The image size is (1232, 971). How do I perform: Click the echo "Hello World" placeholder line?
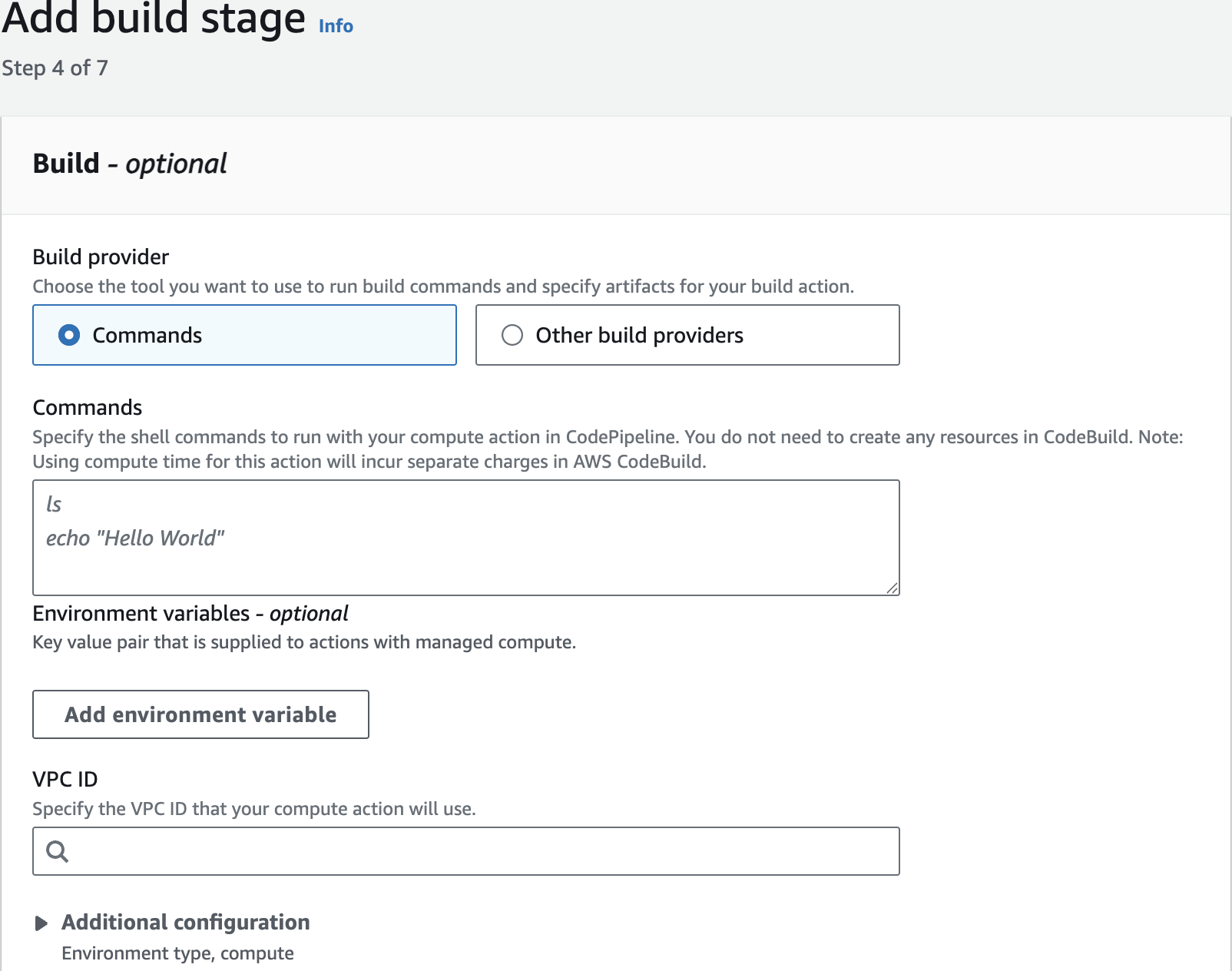point(135,538)
